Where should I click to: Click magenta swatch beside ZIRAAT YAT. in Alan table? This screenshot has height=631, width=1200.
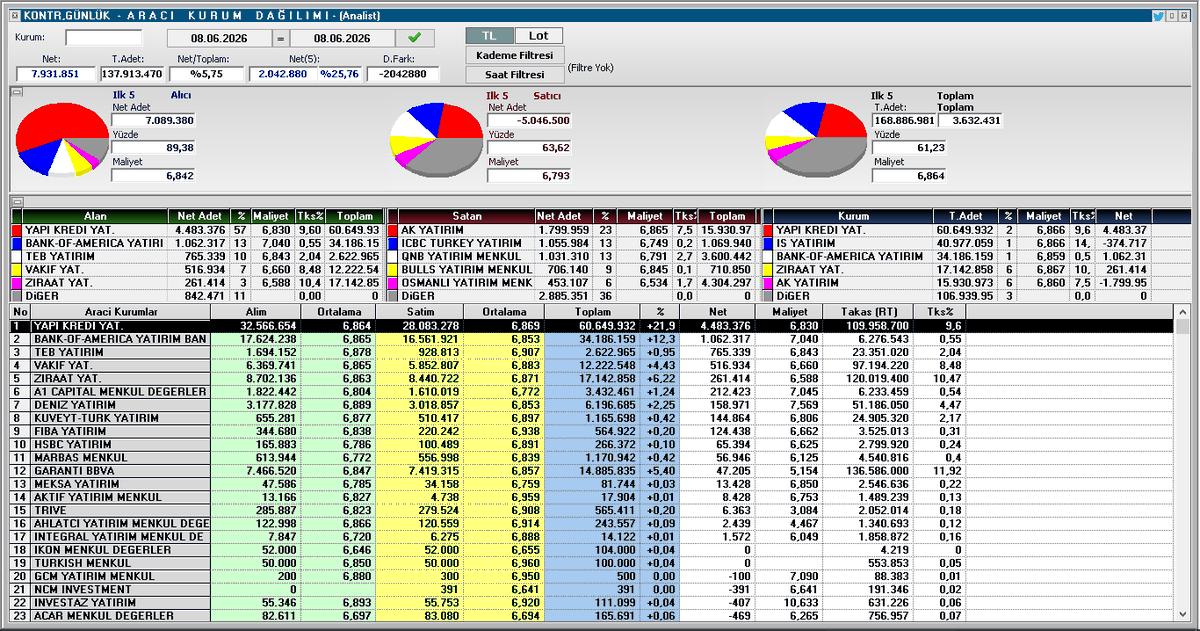(16, 283)
